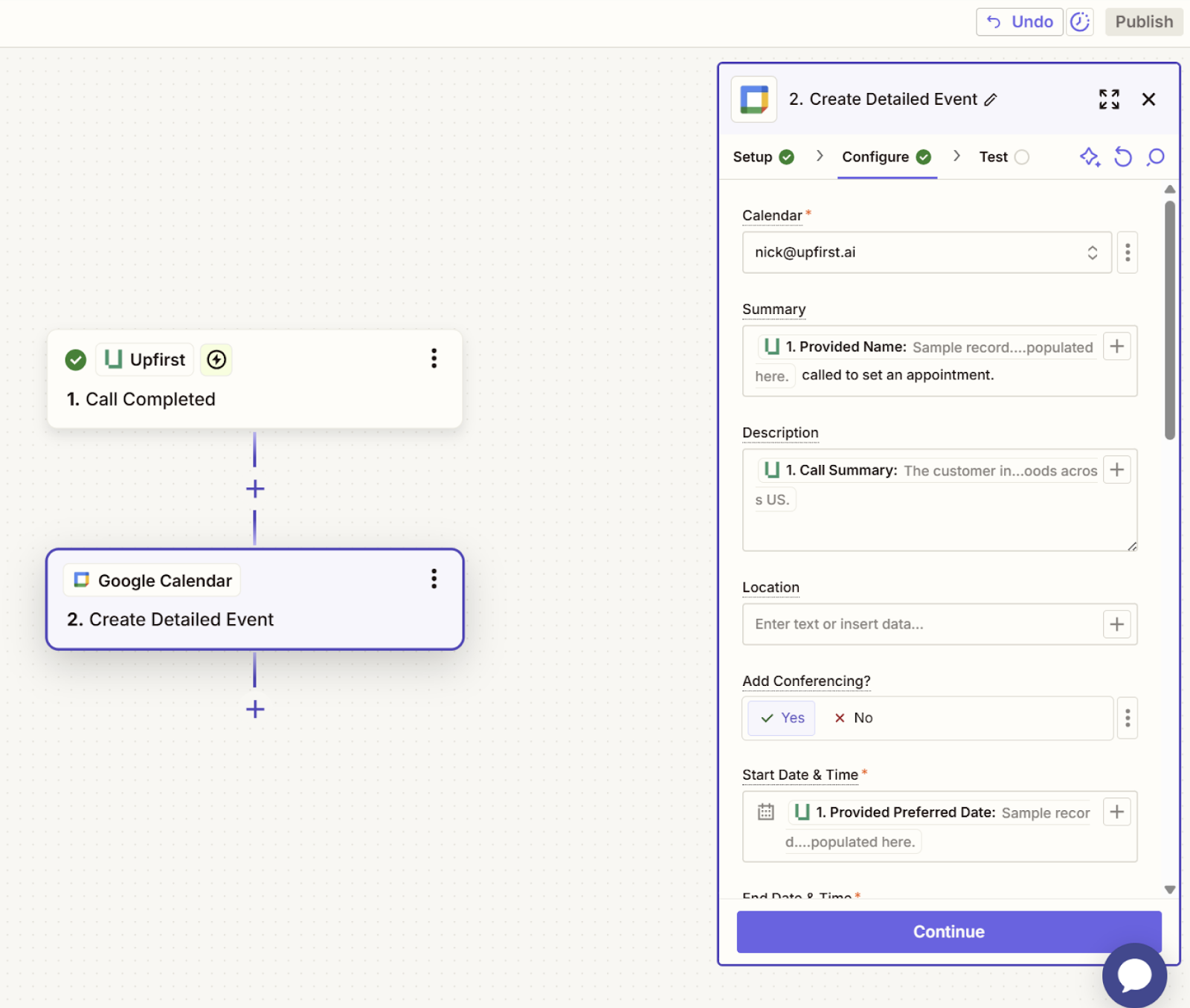The height and width of the screenshot is (1008, 1190).
Task: Rename step with the pencil edit icon
Action: coord(991,100)
